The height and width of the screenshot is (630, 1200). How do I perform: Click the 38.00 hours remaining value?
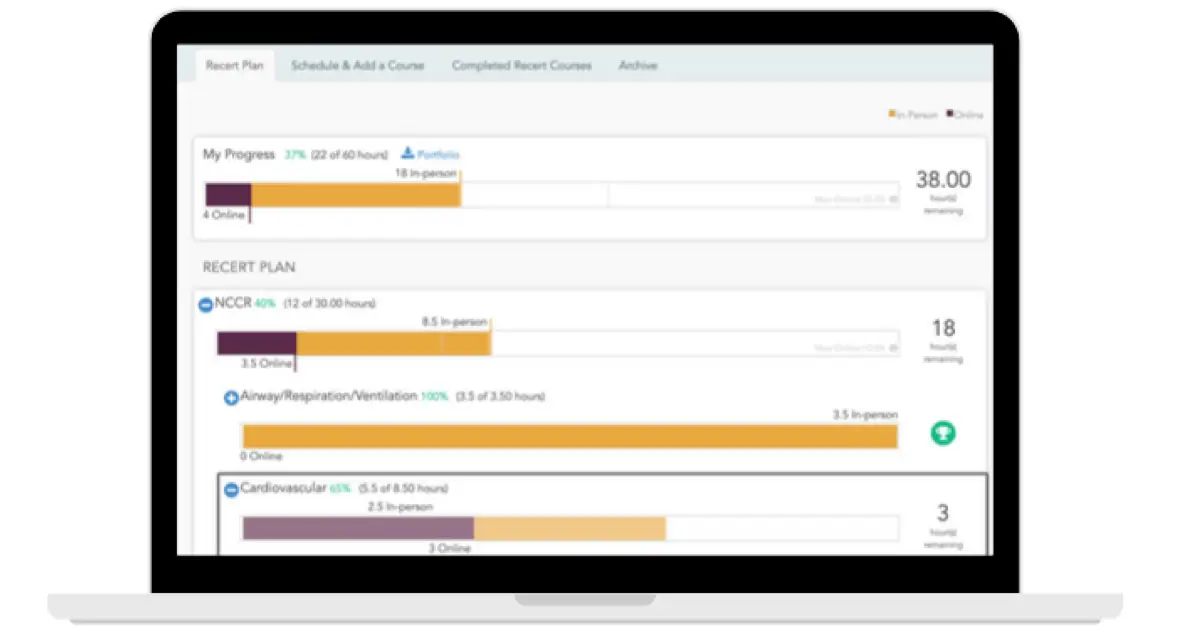click(x=942, y=181)
